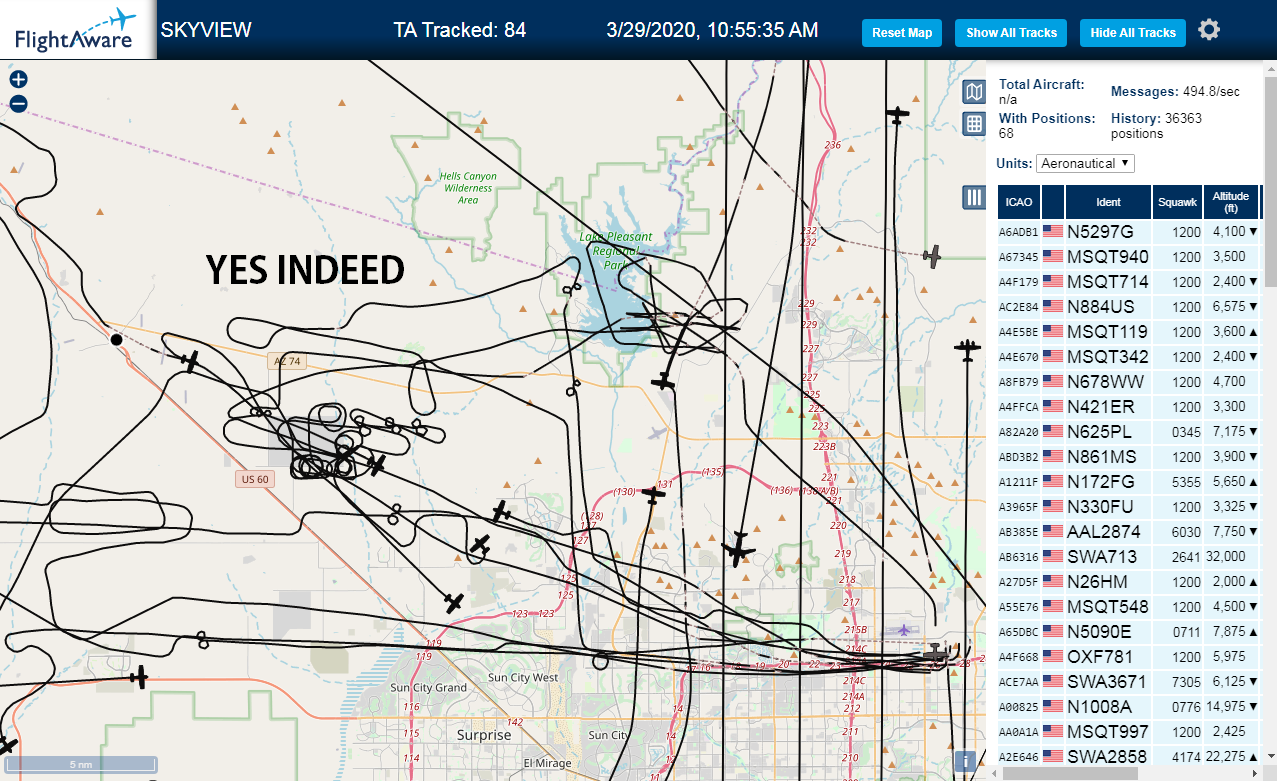Viewport: 1277px width, 781px height.
Task: Open the FlightAware logo link
Action: 77,30
